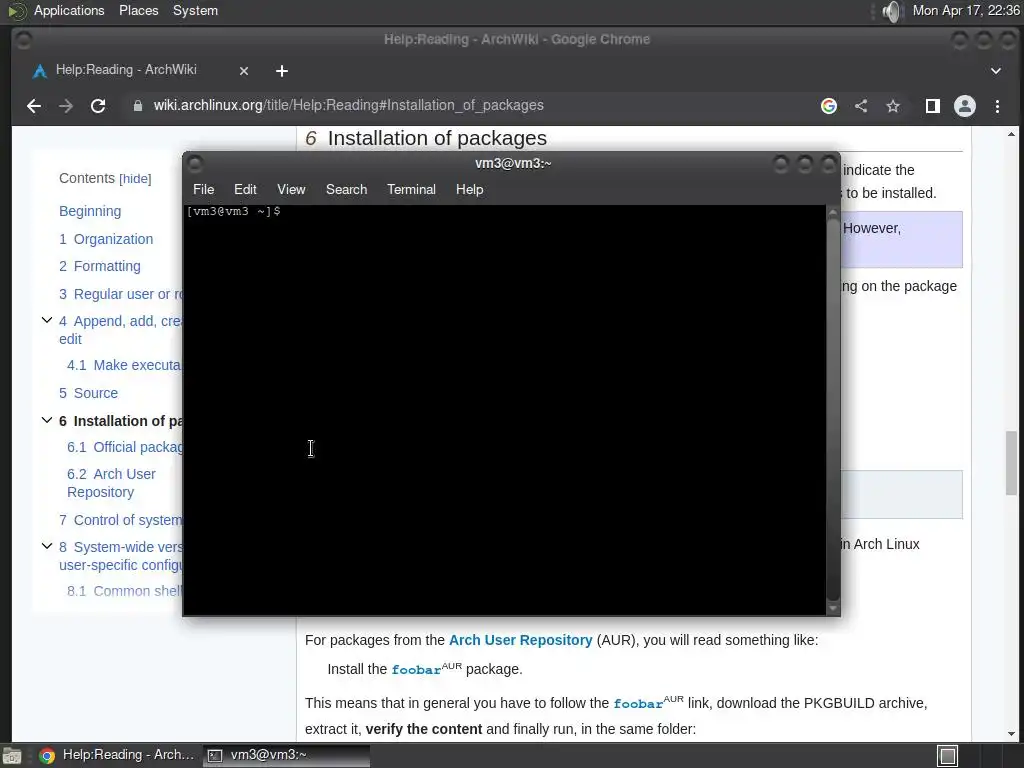Open the System menu in top panel
Screen dimensions: 1024x768
[195, 11]
